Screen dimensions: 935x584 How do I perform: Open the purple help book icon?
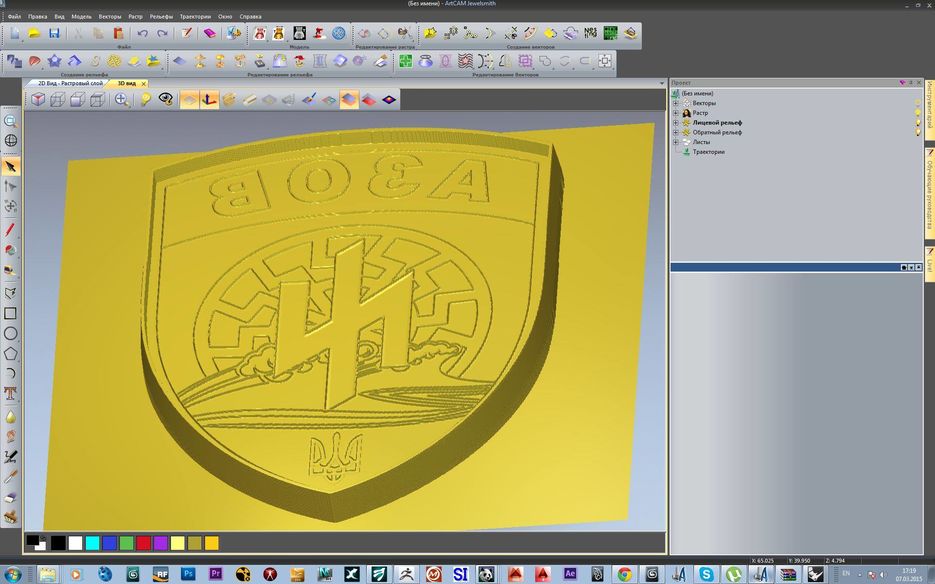[209, 33]
